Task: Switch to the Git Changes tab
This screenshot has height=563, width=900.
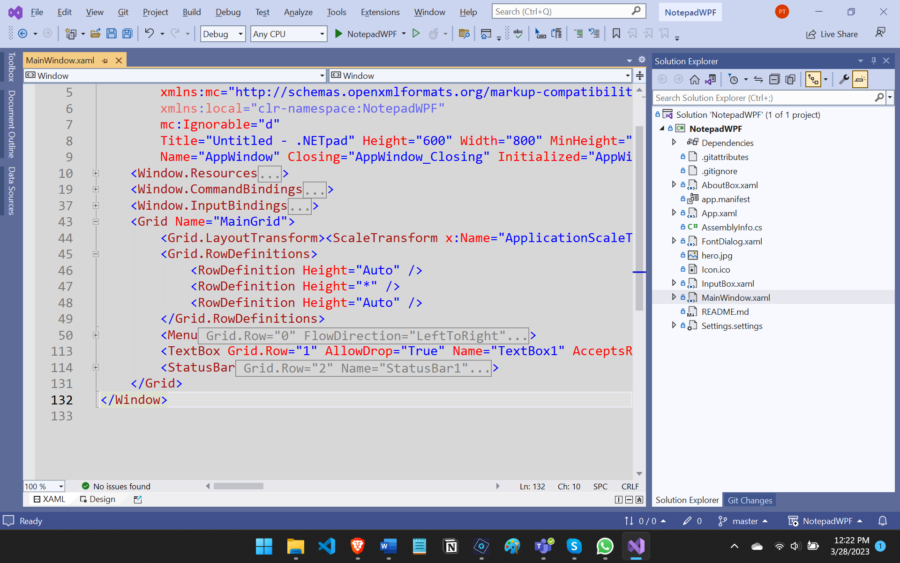Action: [749, 500]
